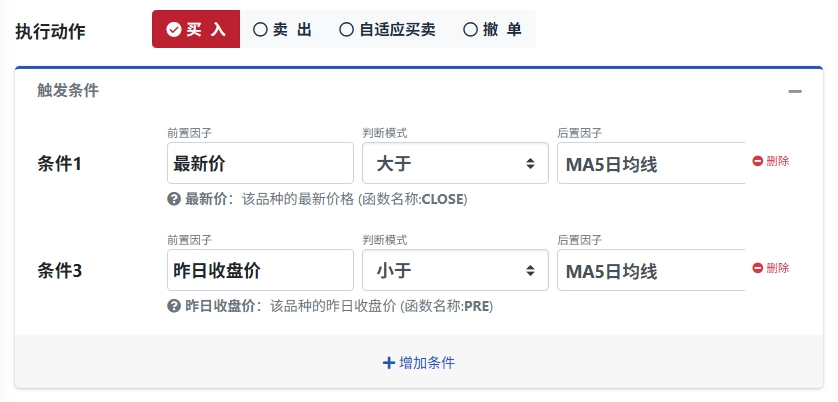
Task: Click the help icon beside 最新价 description
Action: point(174,199)
